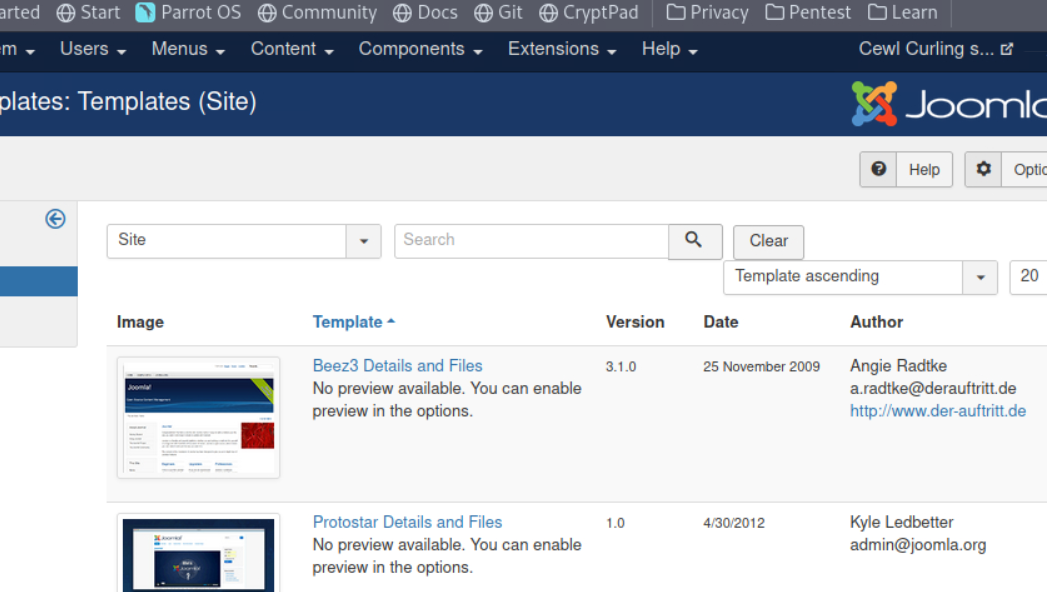1047x592 pixels.
Task: Open the Privacy bookmarks folder
Action: [707, 12]
